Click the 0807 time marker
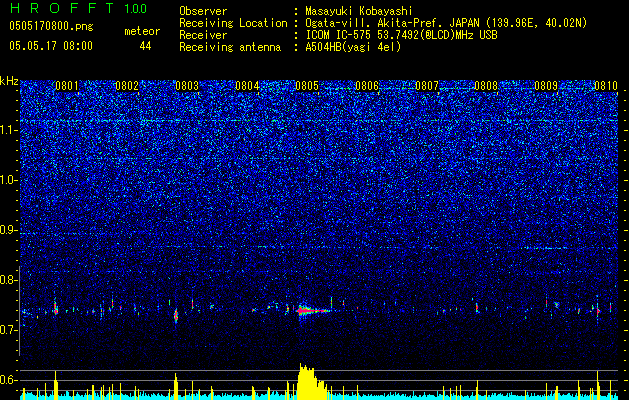629x400 pixels. click(x=427, y=86)
